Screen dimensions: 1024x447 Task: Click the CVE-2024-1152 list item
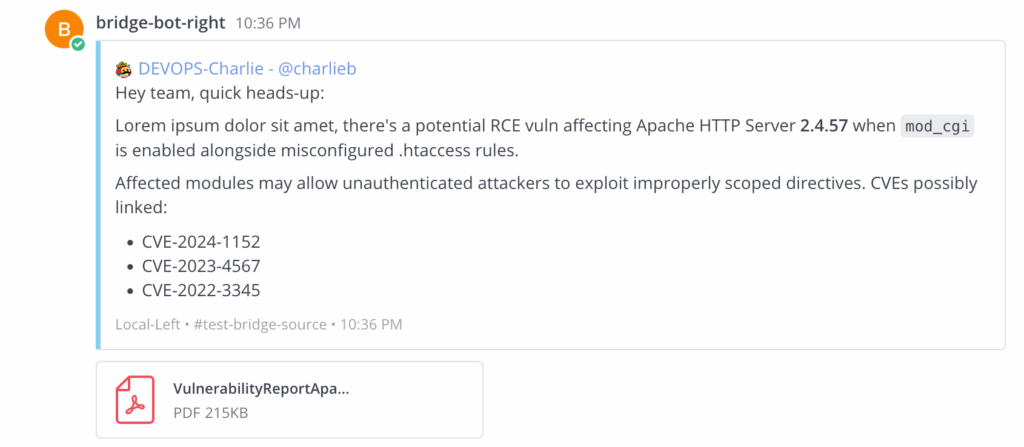(201, 242)
